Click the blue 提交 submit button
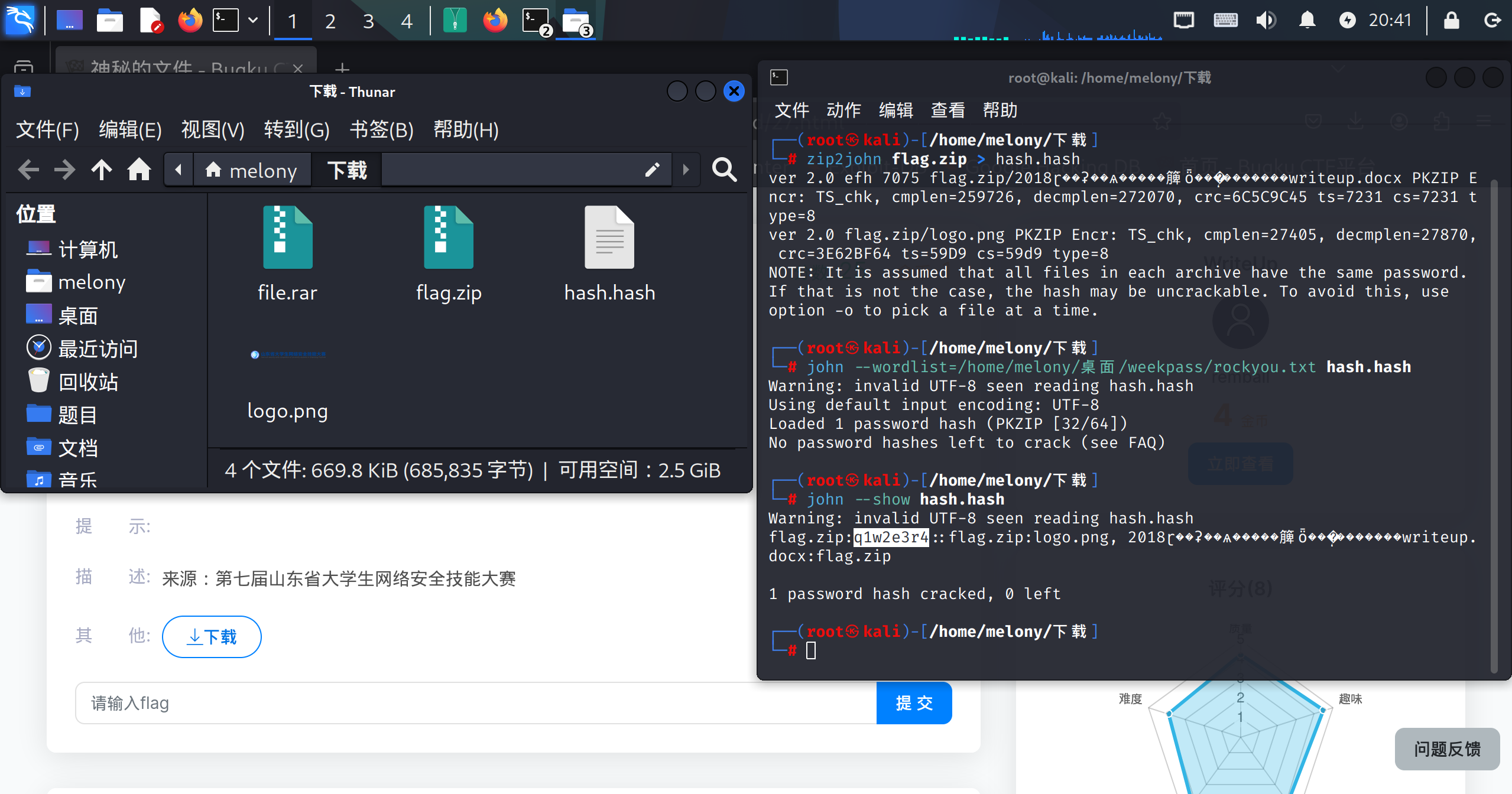 (x=914, y=703)
